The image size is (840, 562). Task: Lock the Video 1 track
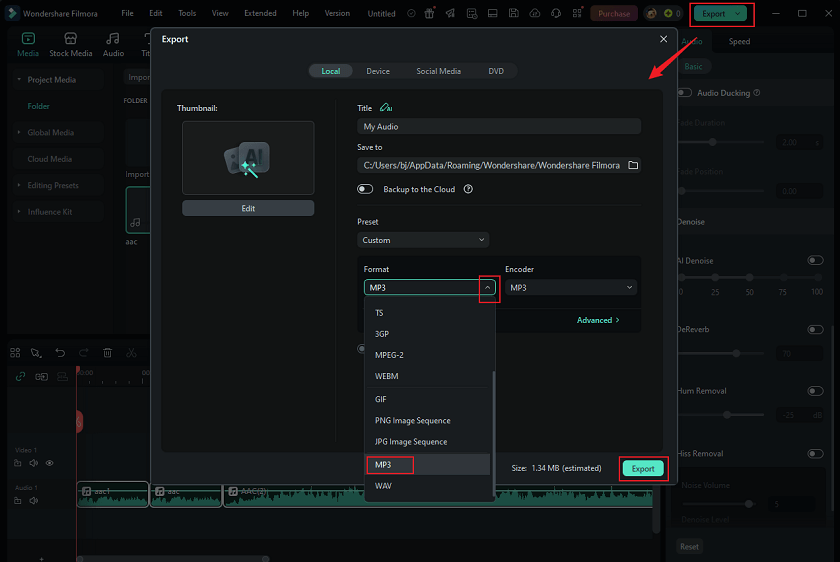pyautogui.click(x=18, y=463)
